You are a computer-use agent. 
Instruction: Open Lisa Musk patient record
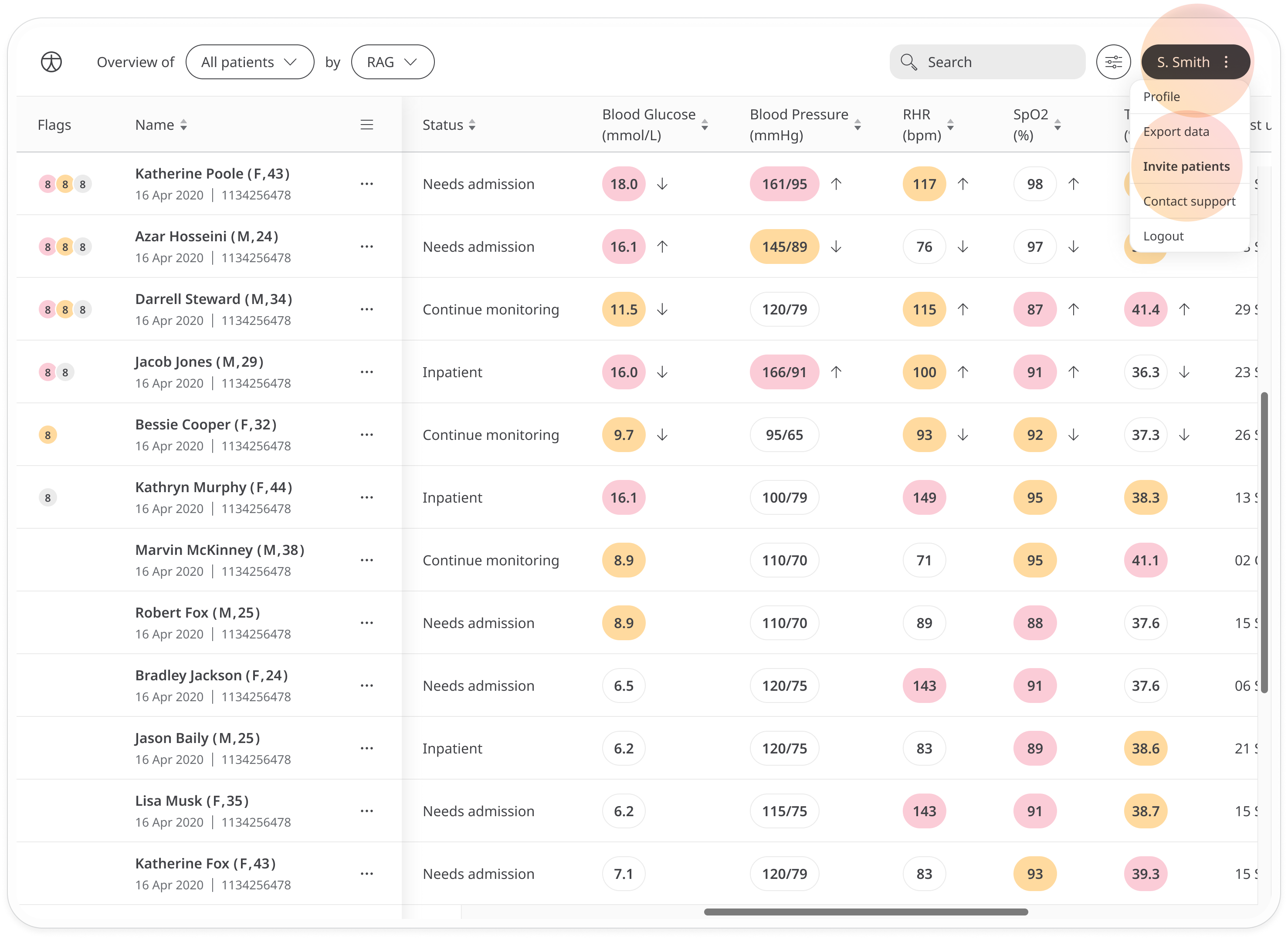coord(192,801)
